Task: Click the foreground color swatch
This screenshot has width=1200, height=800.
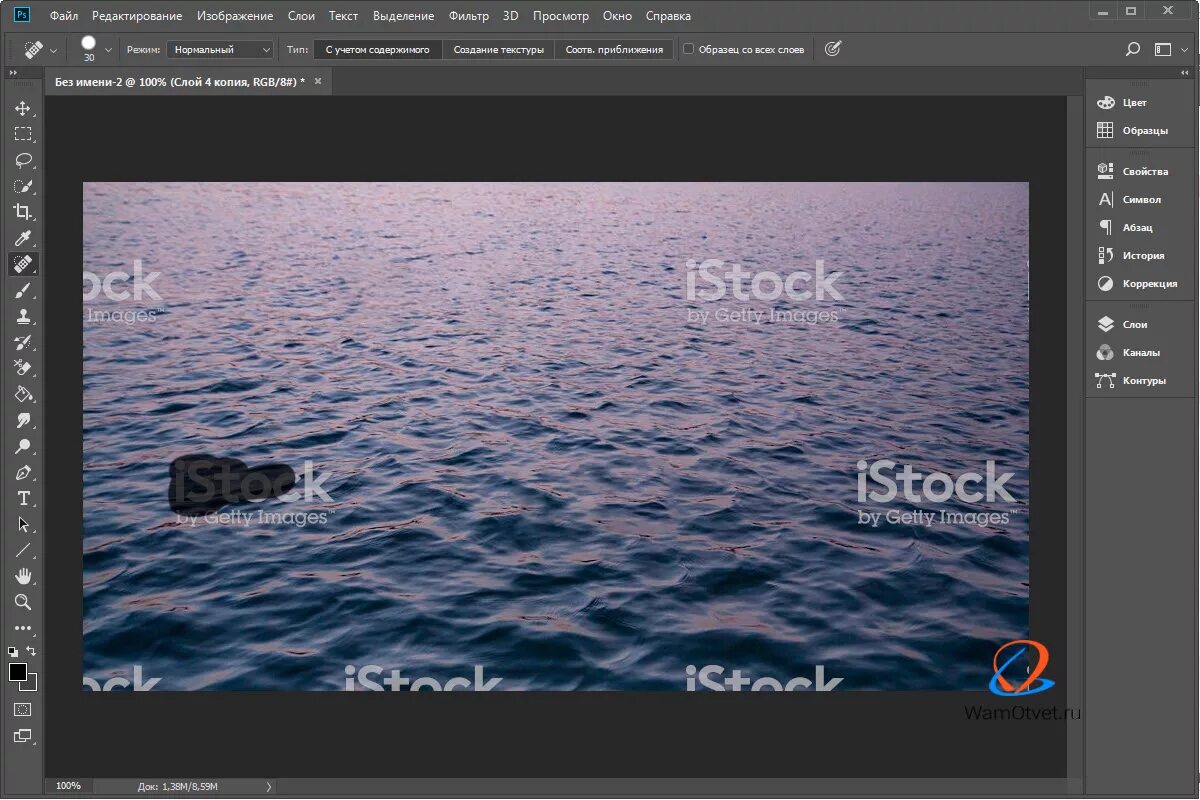Action: coord(17,672)
